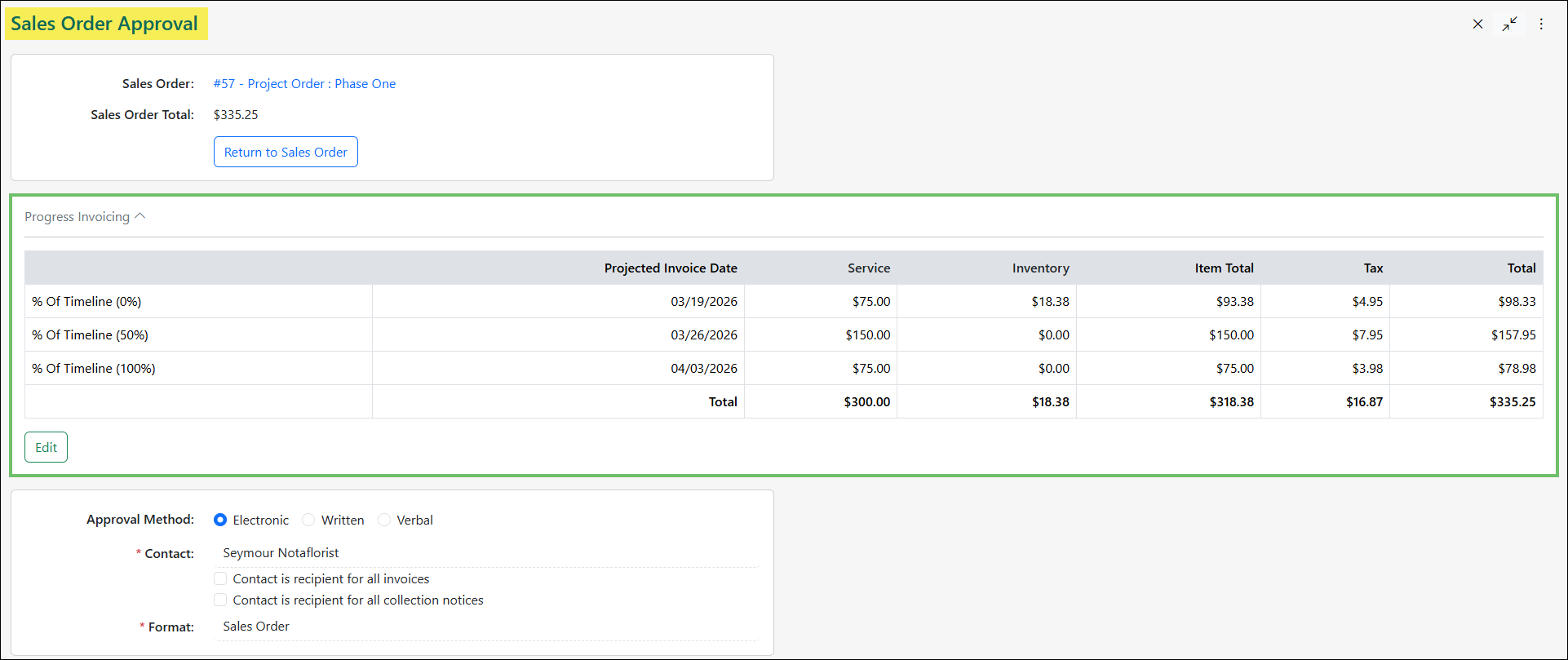The image size is (1568, 660).
Task: Select the % Of Timeline (50%) row label
Action: point(90,335)
